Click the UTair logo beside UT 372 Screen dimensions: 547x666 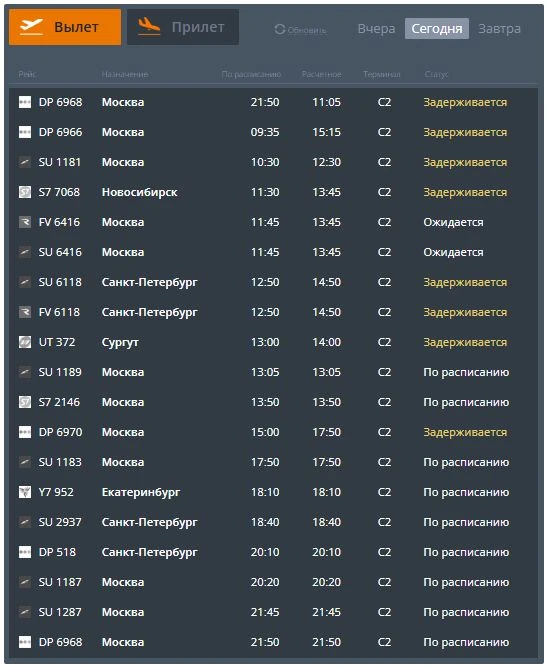click(x=25, y=342)
